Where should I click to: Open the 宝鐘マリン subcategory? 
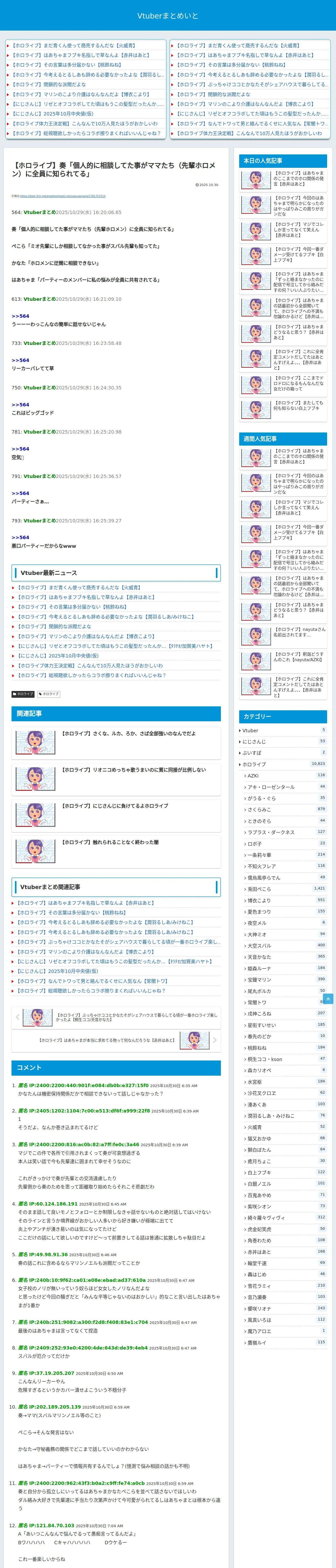(285, 979)
